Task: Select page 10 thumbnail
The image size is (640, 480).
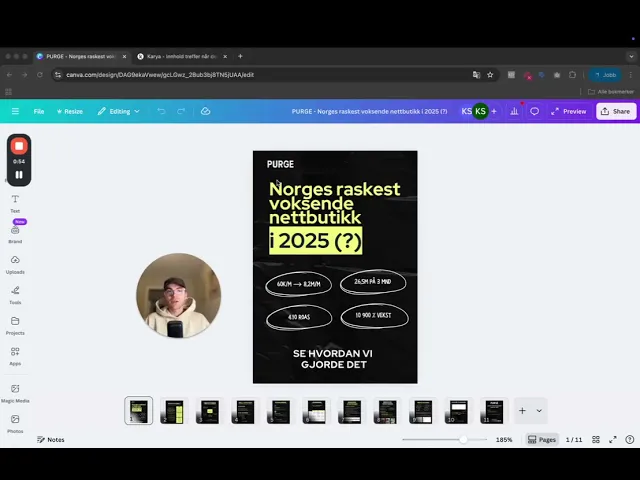Action: point(458,411)
